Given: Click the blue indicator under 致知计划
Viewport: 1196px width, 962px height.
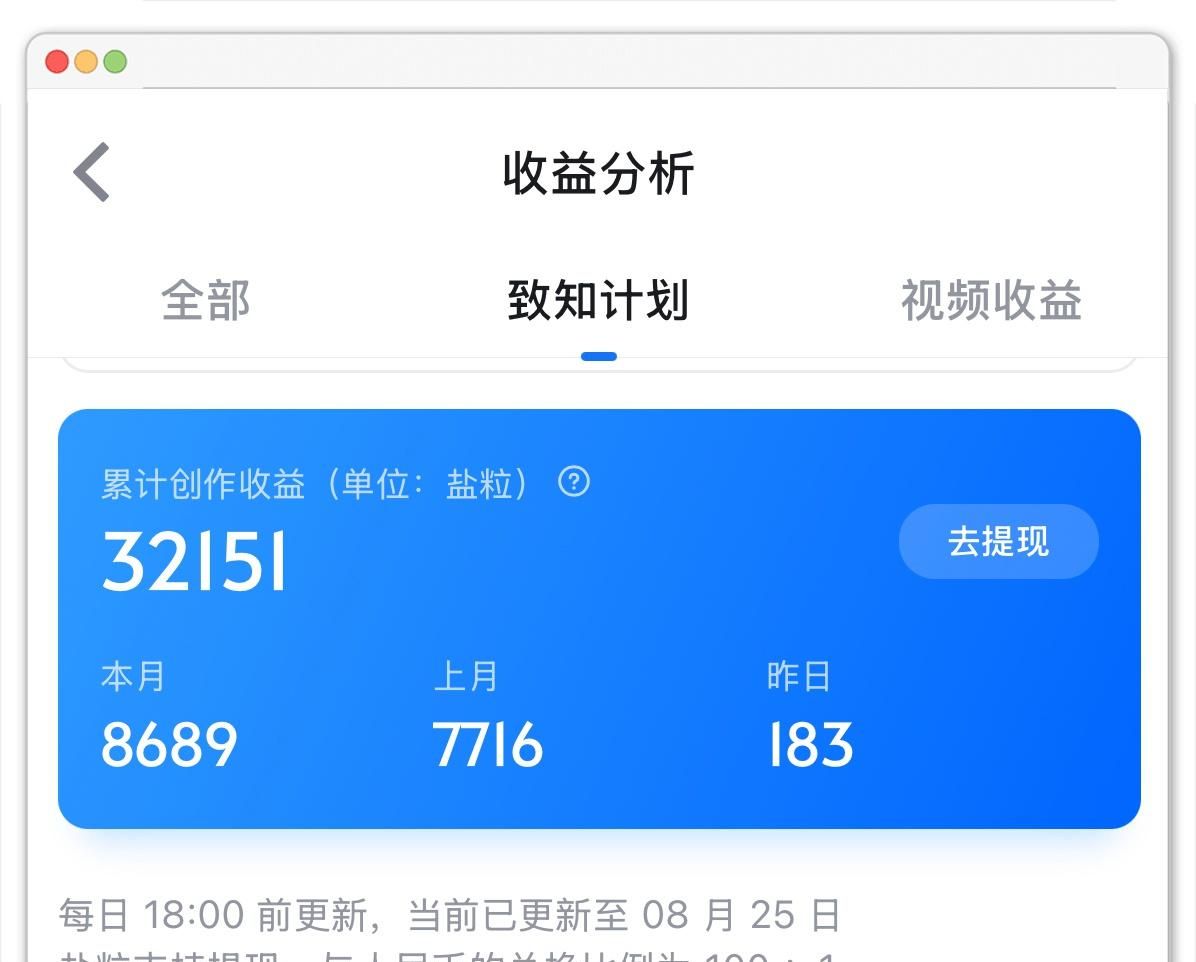Looking at the screenshot, I should tap(599, 356).
